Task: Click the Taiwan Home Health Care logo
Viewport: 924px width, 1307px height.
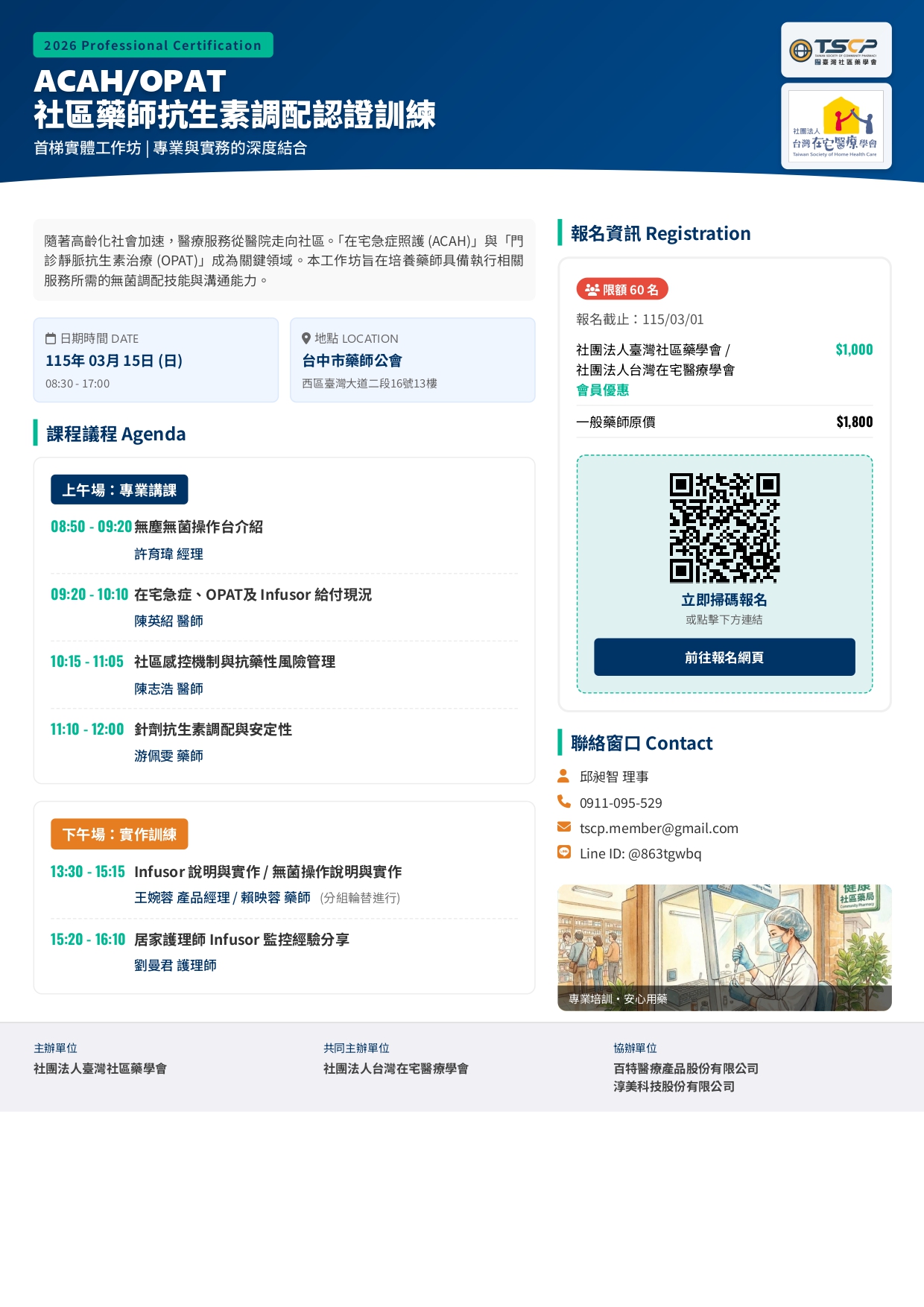Action: 835,126
